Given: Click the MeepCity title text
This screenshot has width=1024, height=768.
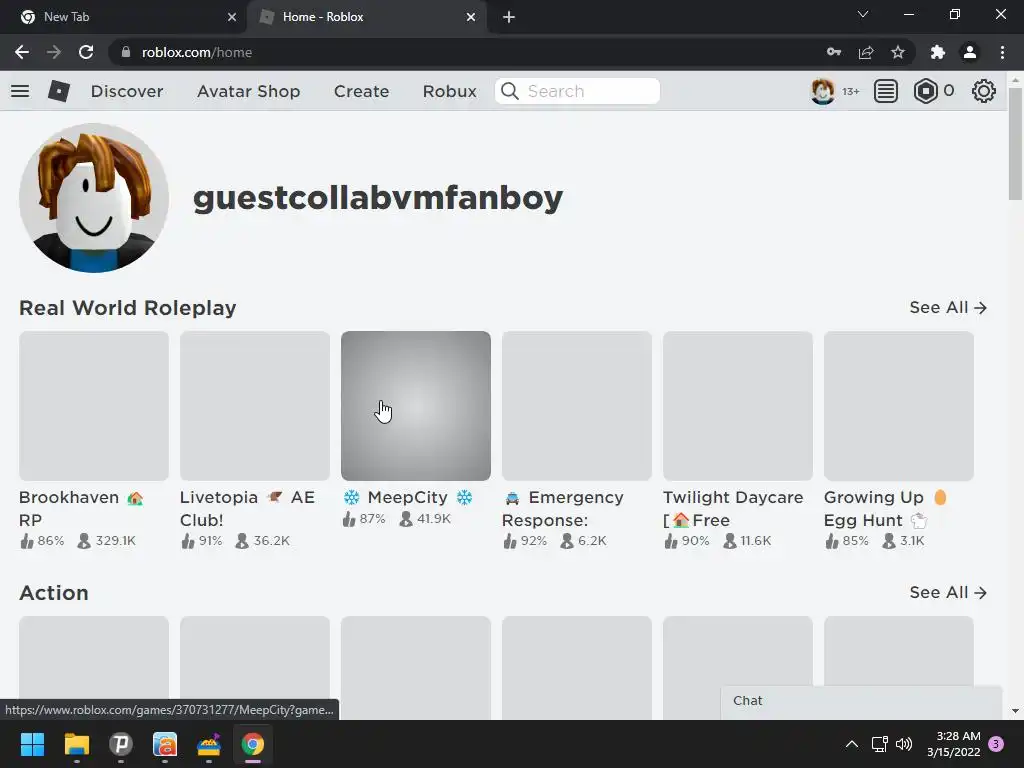Looking at the screenshot, I should click(x=408, y=498).
